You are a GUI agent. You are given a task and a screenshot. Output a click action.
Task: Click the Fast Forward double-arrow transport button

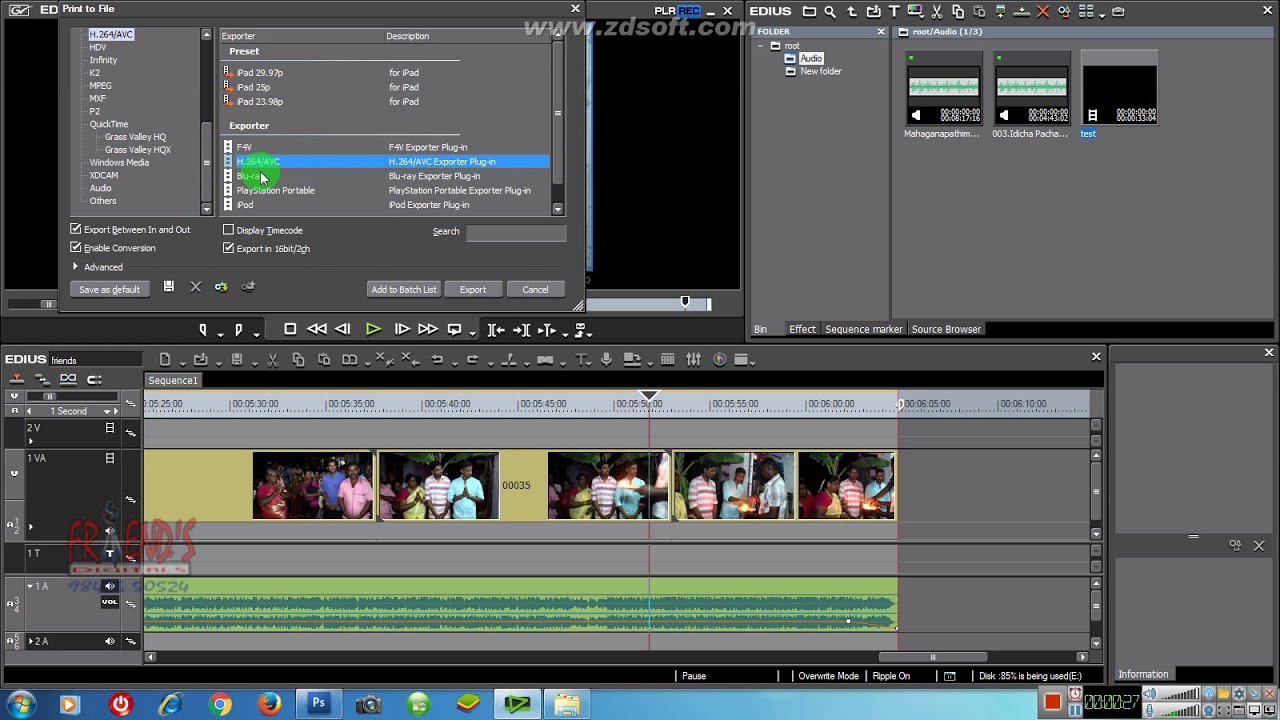click(x=428, y=329)
